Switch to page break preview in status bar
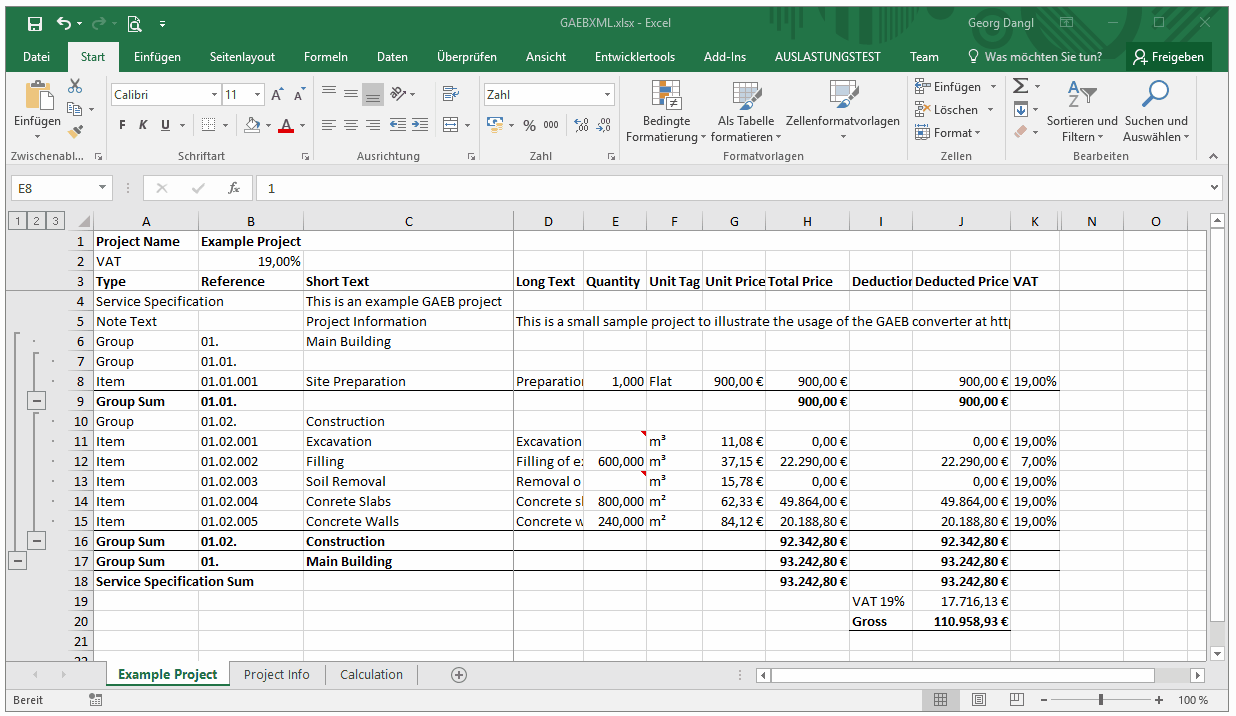This screenshot has width=1236, height=716. pos(1018,700)
